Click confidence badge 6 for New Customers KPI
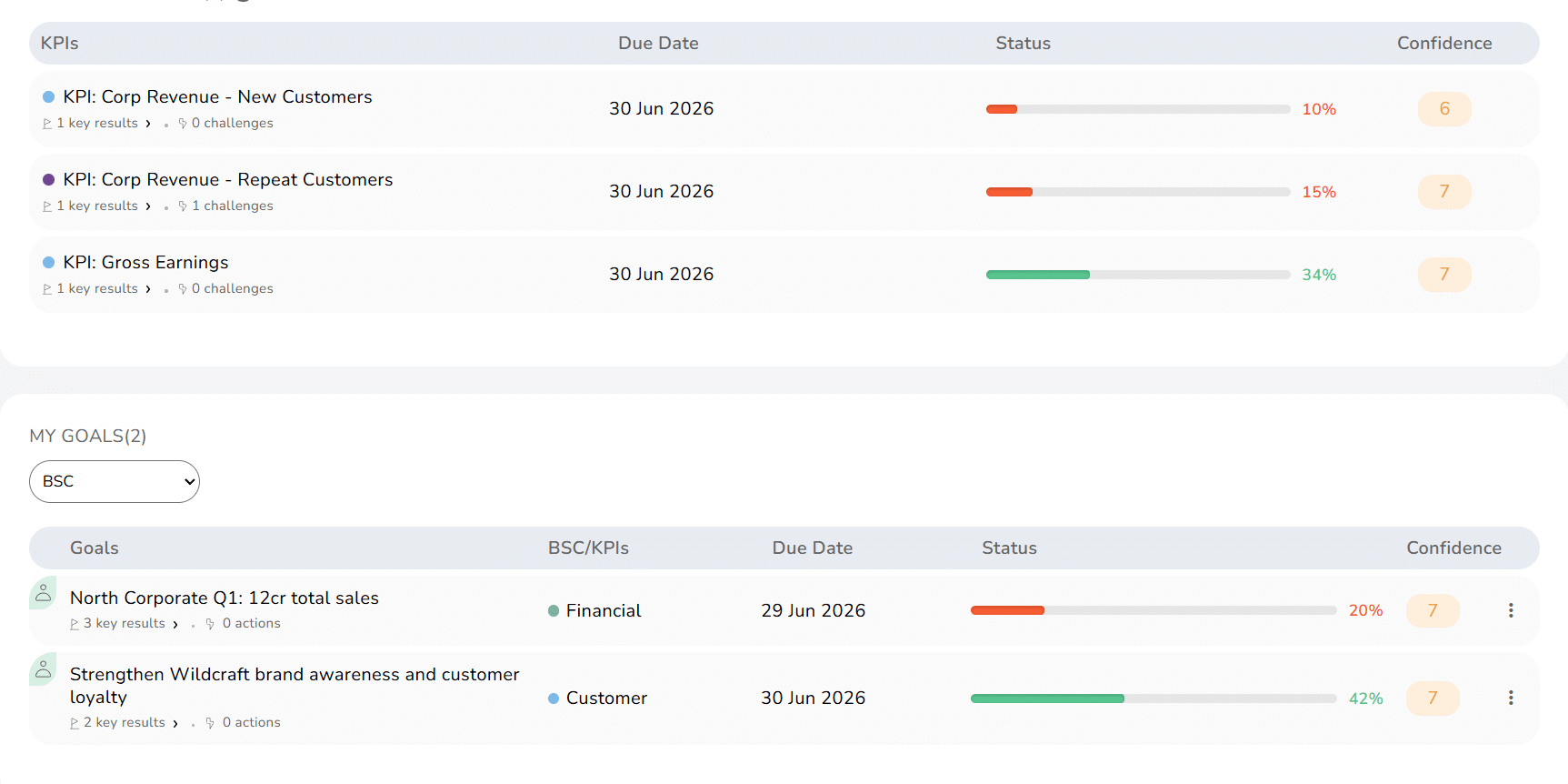The width and height of the screenshot is (1568, 784). pos(1444,109)
